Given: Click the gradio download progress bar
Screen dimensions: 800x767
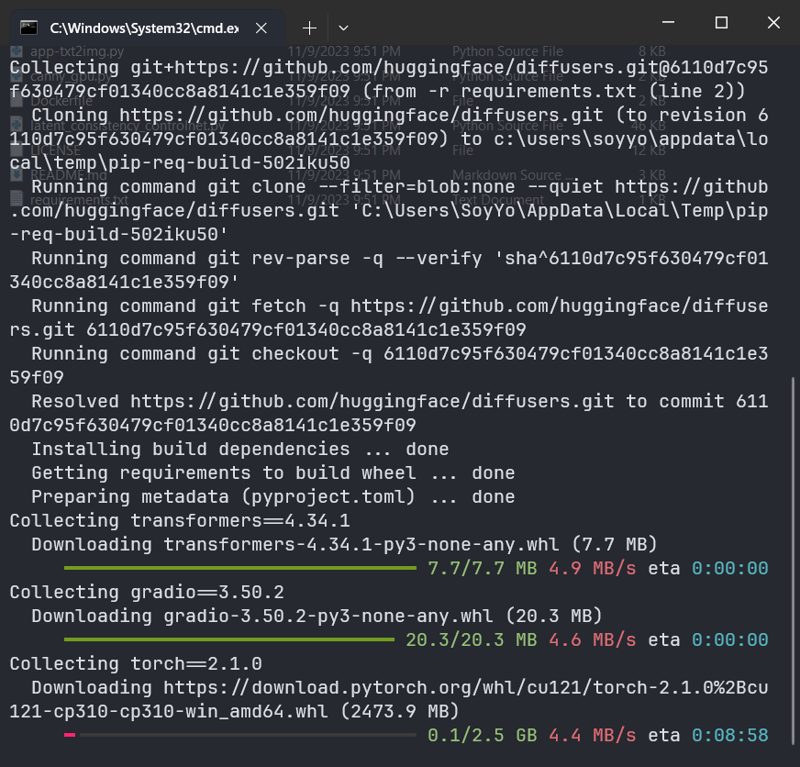Looking at the screenshot, I should point(229,639).
